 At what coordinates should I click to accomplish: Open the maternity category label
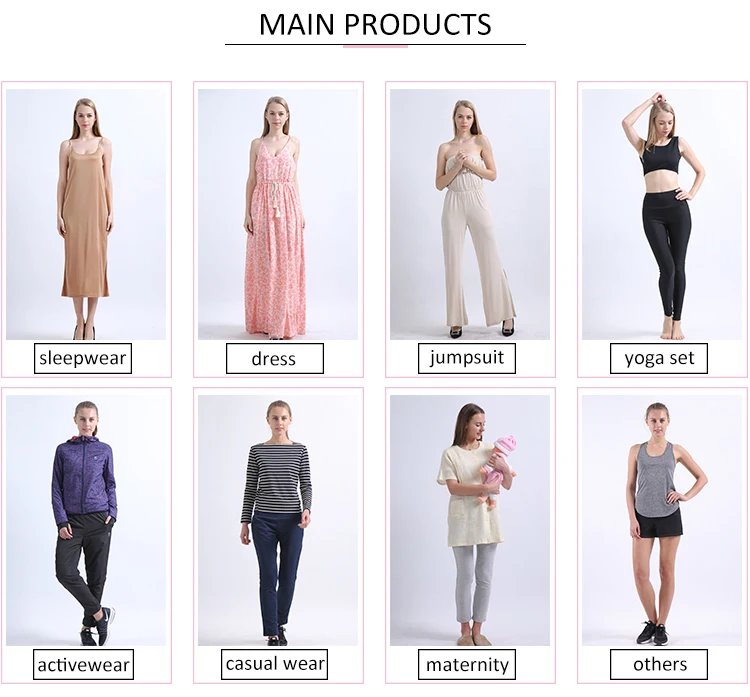(467, 664)
